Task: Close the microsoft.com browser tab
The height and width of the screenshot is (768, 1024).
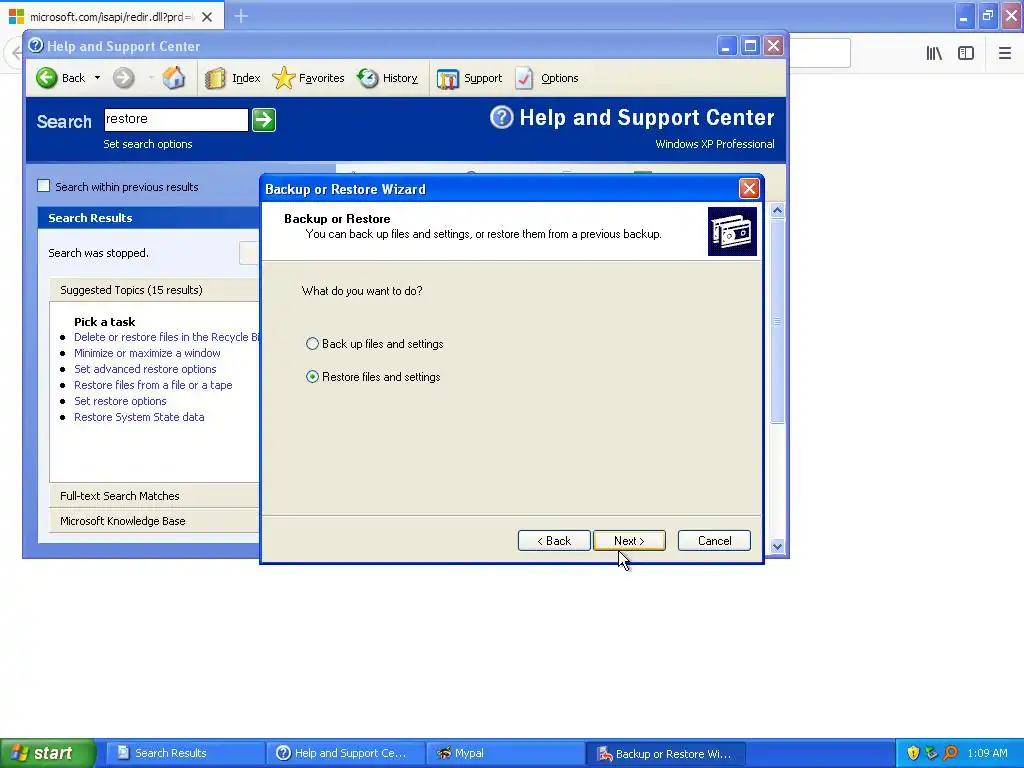Action: point(207,17)
